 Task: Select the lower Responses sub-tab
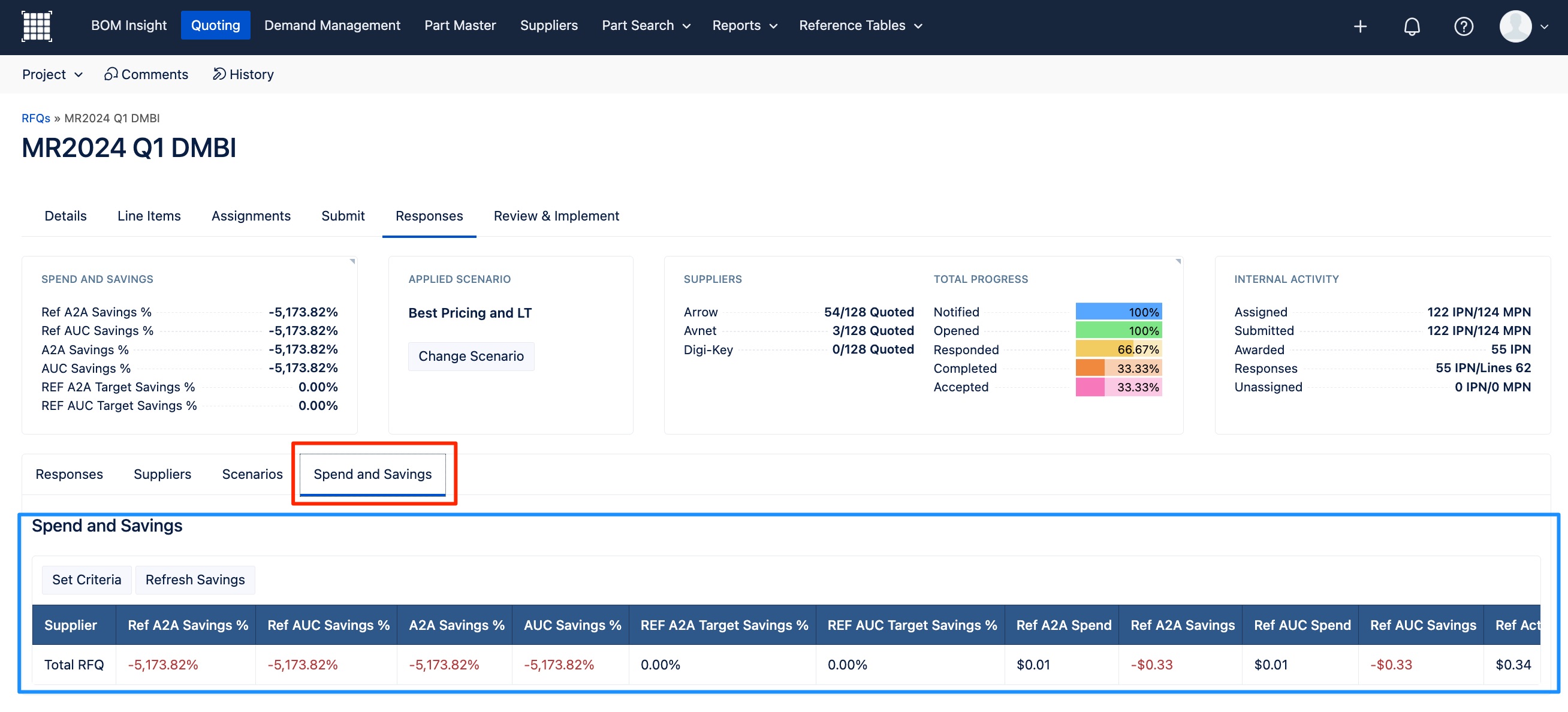70,474
